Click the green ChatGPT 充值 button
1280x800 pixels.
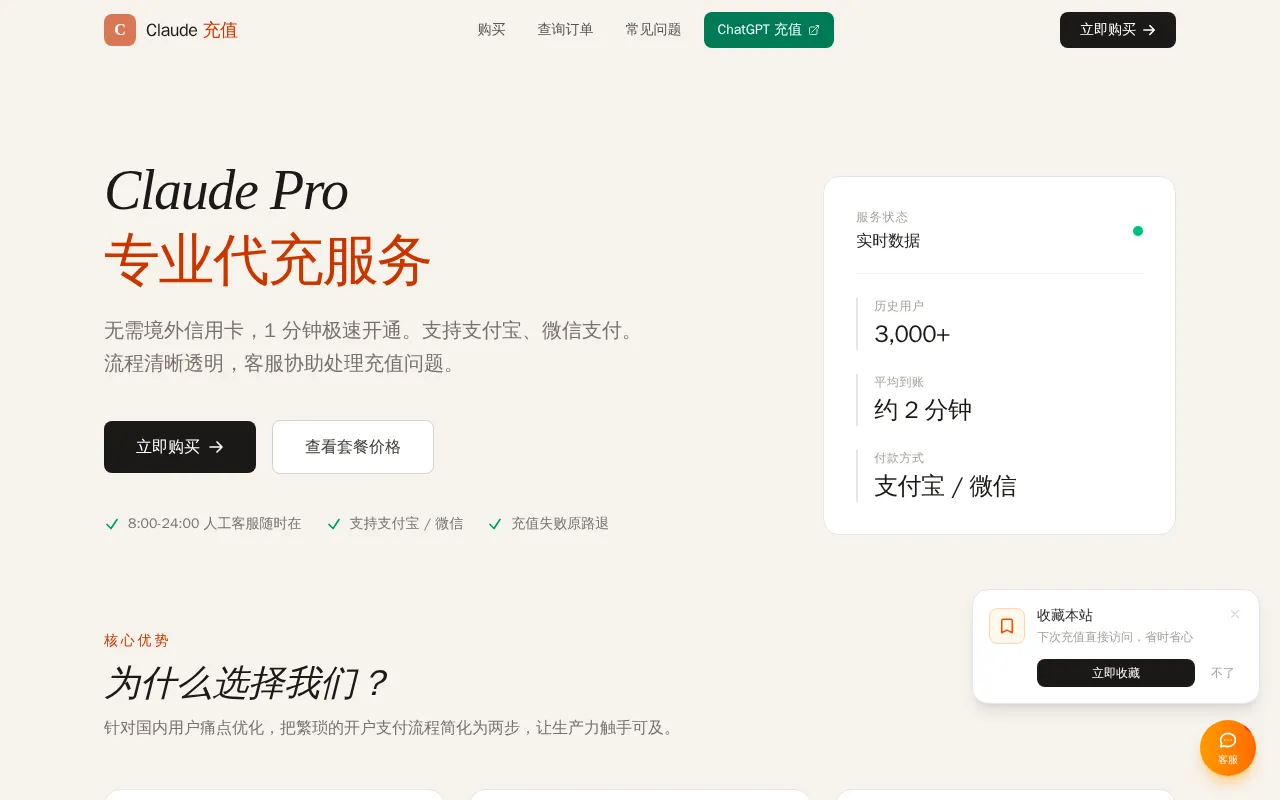(x=769, y=30)
